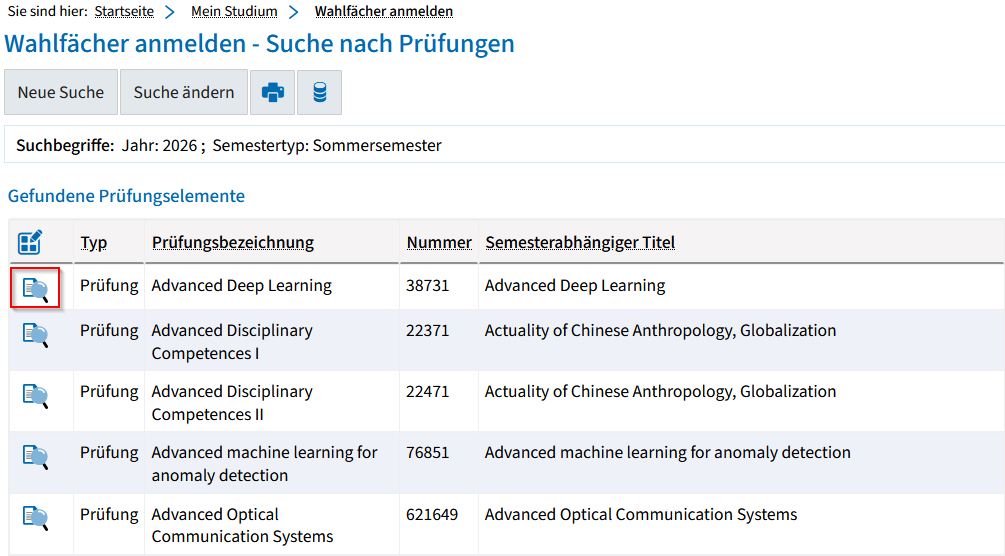Click Advanced machine learning for anomaly detection title
This screenshot has height=556, width=1005.
coord(667,452)
